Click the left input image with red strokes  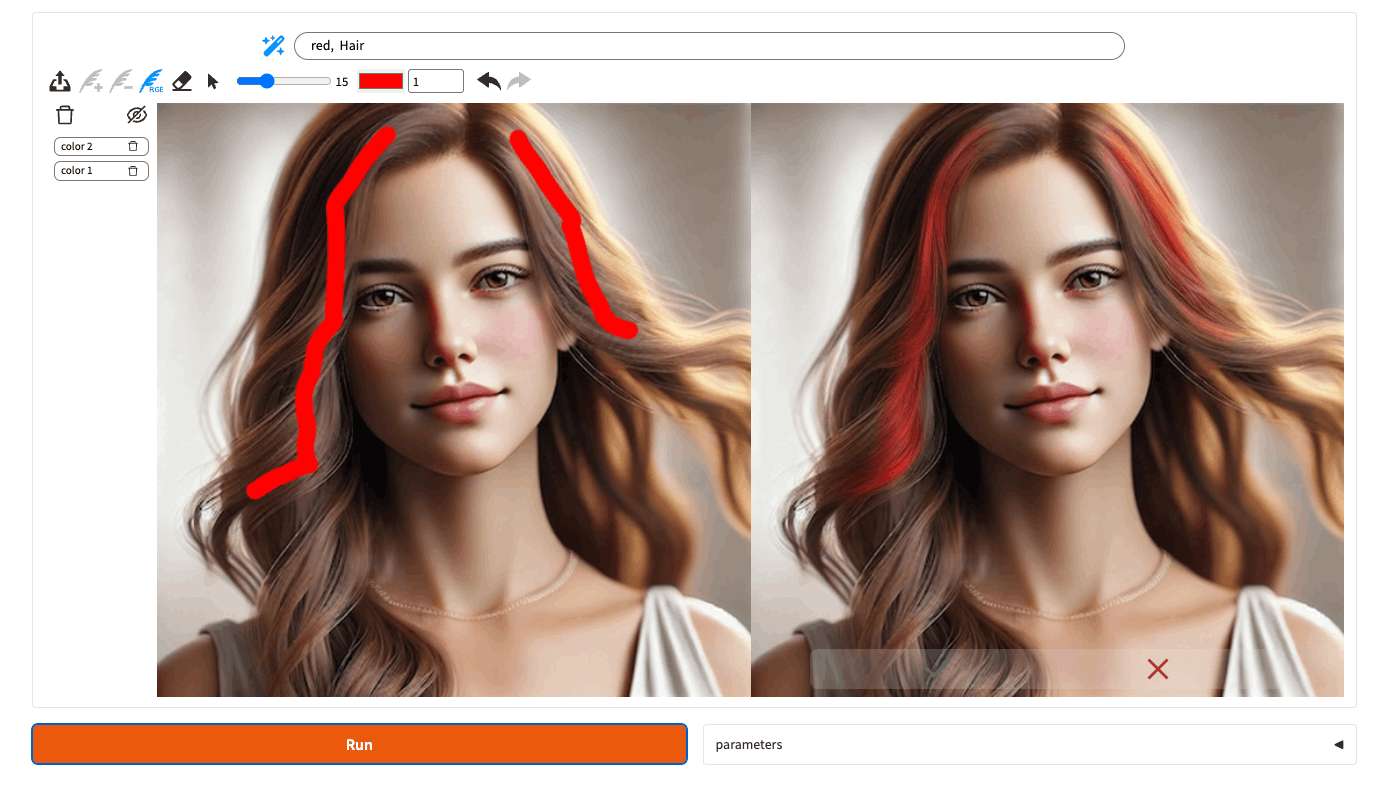coord(454,400)
